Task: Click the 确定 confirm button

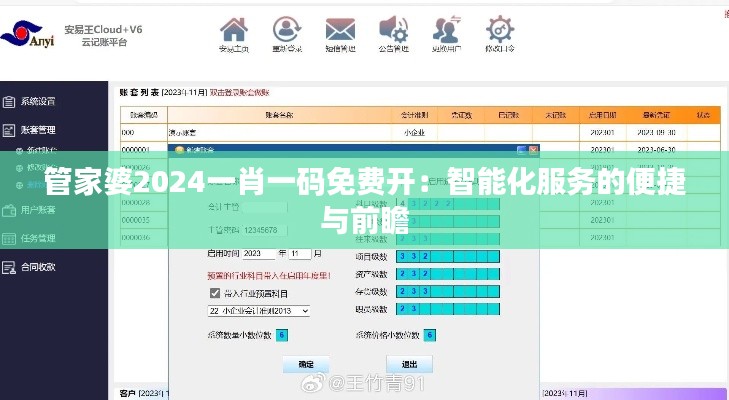Action: (x=306, y=364)
